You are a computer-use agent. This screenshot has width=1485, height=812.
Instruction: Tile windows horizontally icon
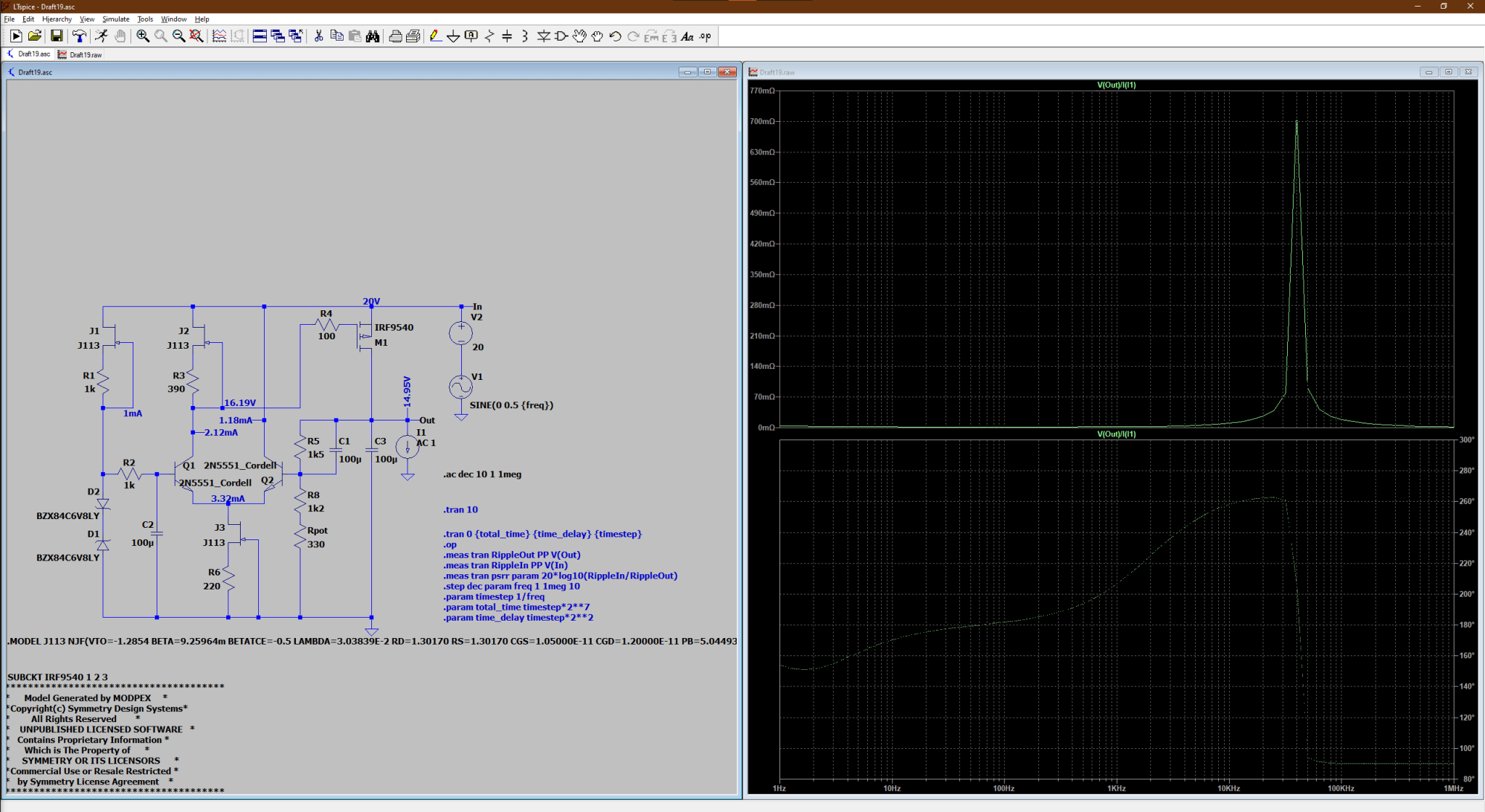click(260, 36)
